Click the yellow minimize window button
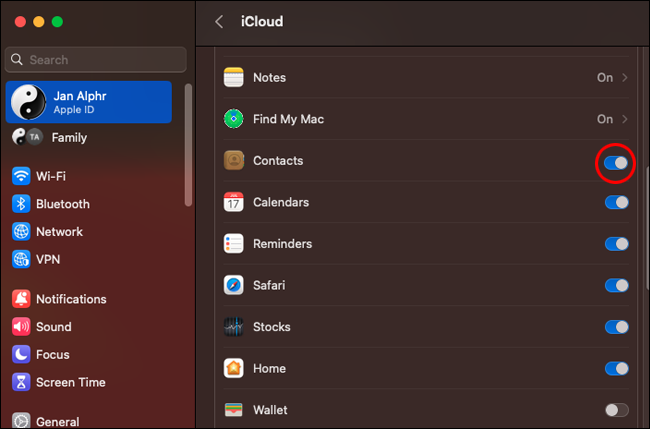 [39, 22]
